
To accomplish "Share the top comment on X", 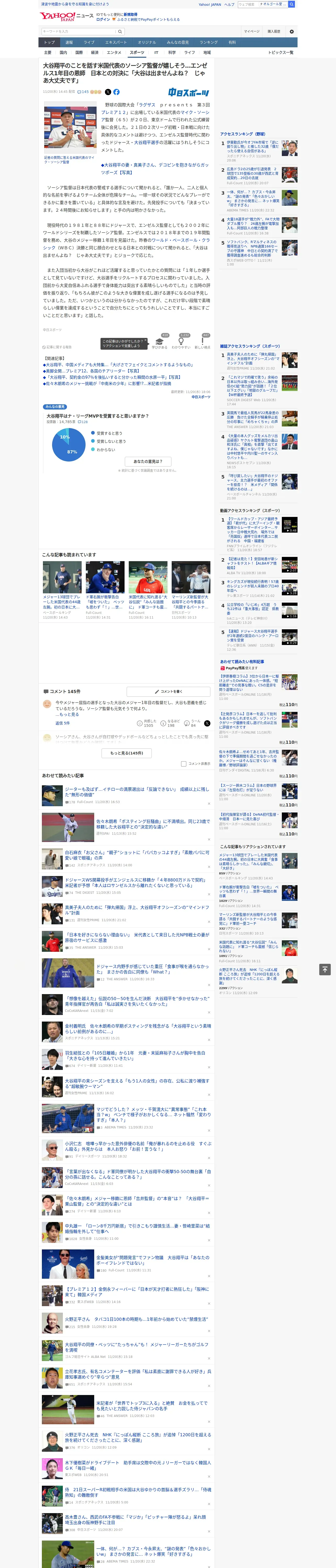I will click(x=207, y=723).
